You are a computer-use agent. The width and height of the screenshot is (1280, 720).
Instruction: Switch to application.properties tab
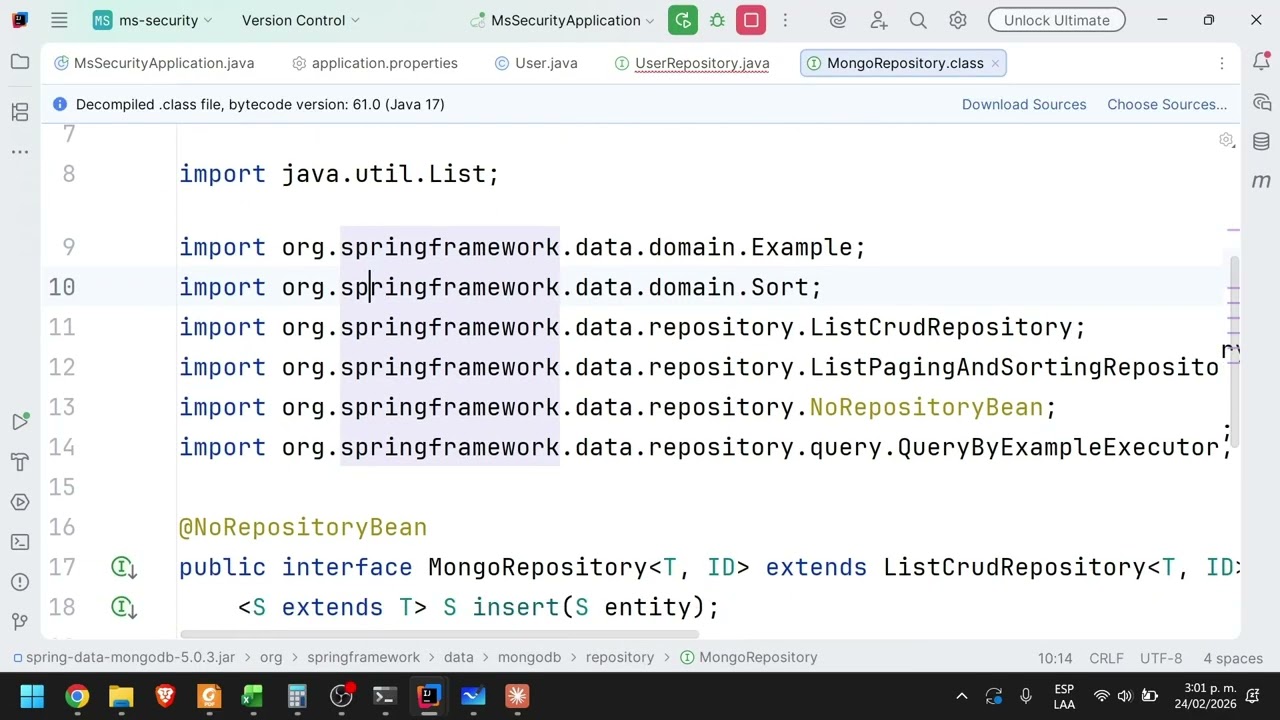[x=374, y=63]
